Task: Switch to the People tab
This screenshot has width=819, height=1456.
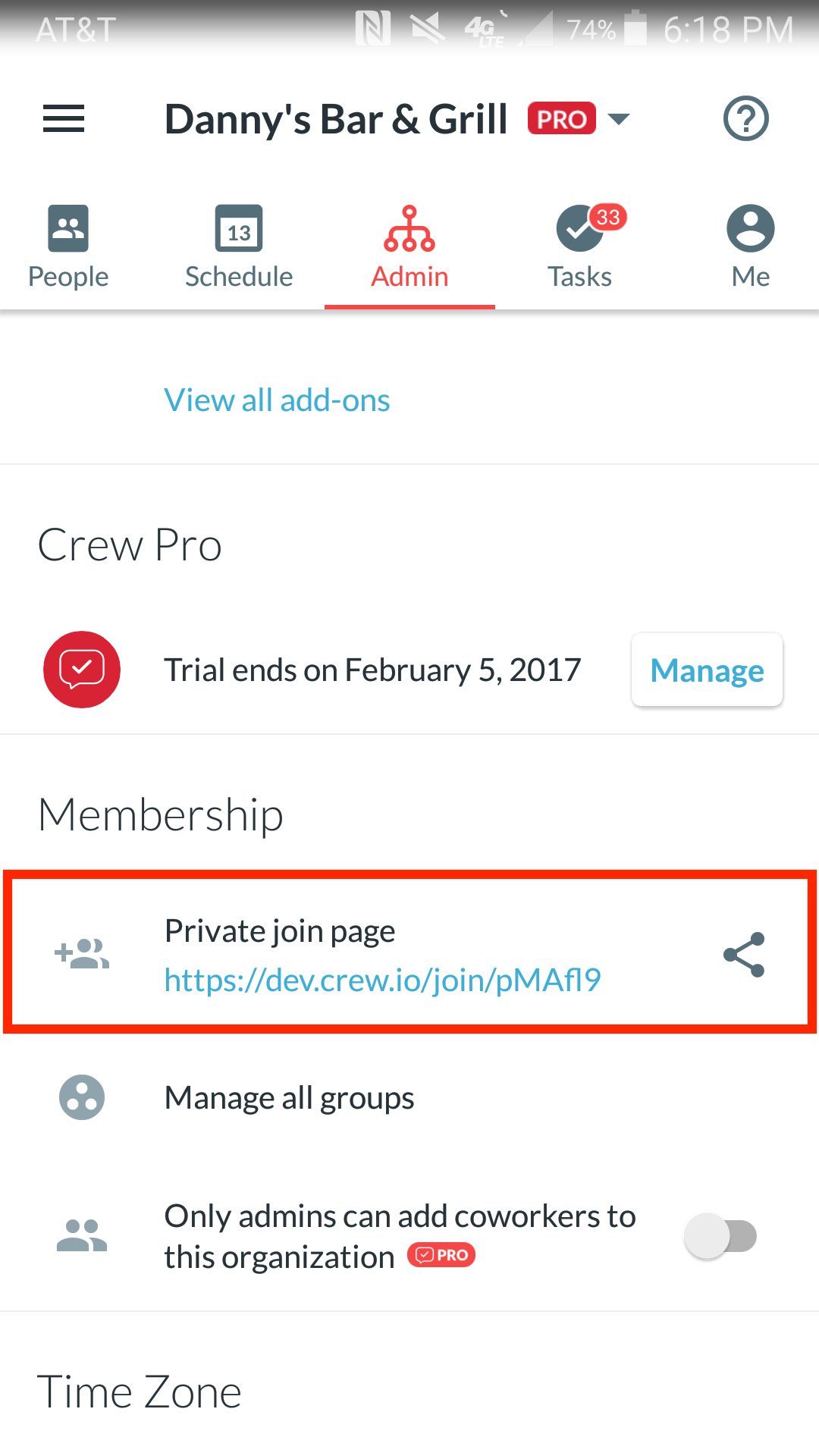Action: (x=68, y=248)
